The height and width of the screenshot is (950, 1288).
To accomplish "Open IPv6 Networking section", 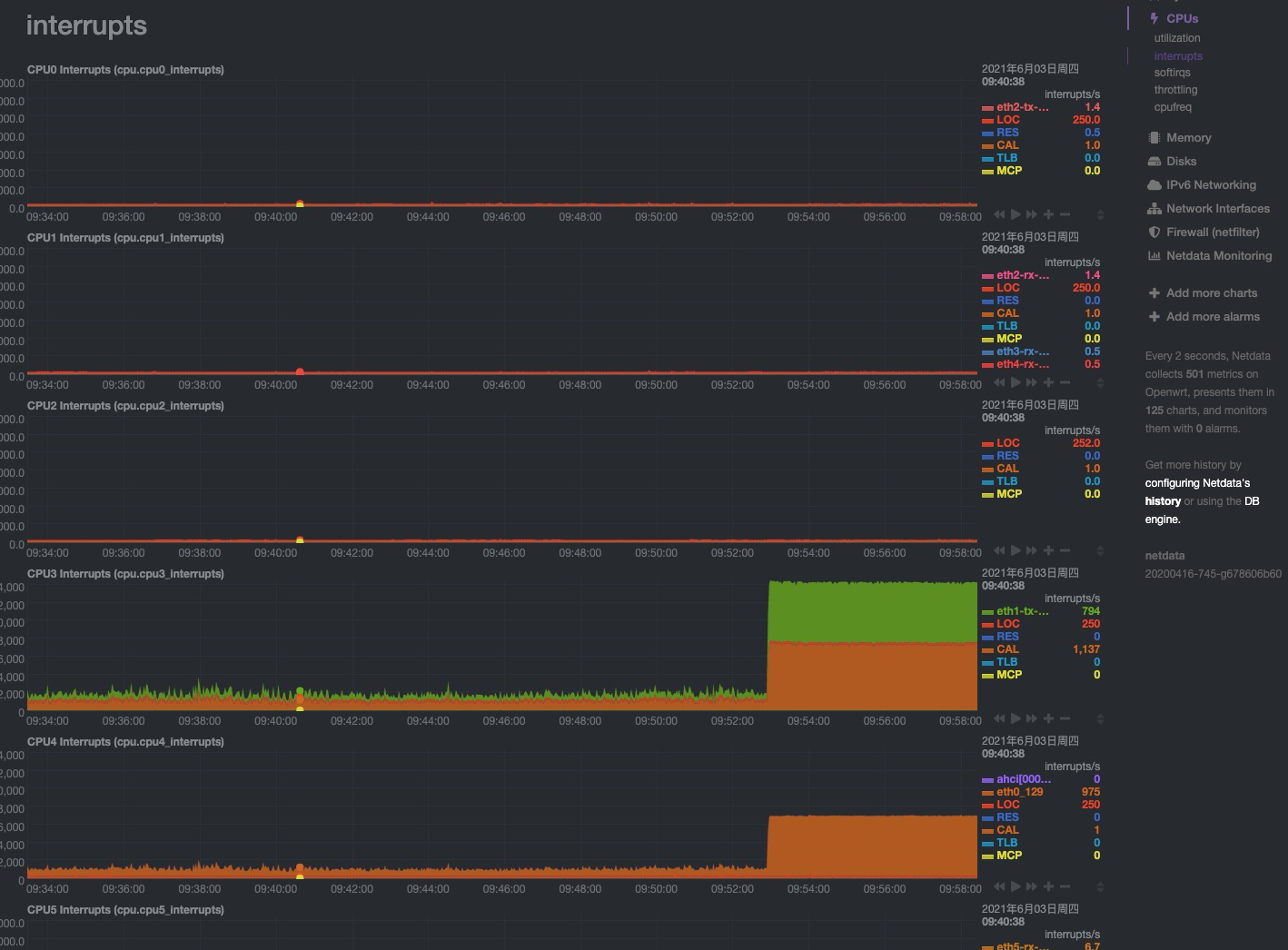I will 1211,185.
